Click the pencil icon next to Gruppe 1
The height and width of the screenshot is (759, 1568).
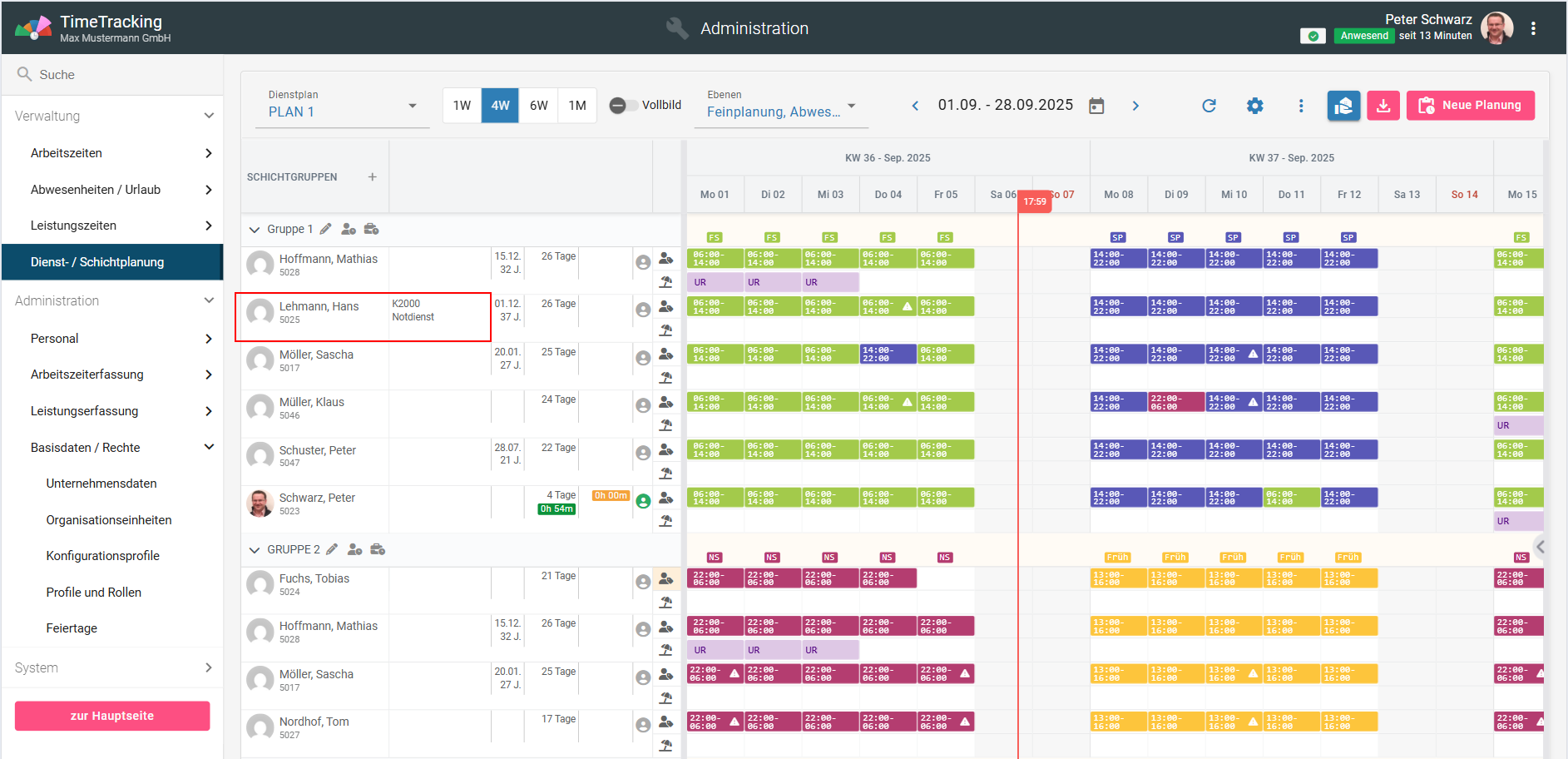(326, 229)
